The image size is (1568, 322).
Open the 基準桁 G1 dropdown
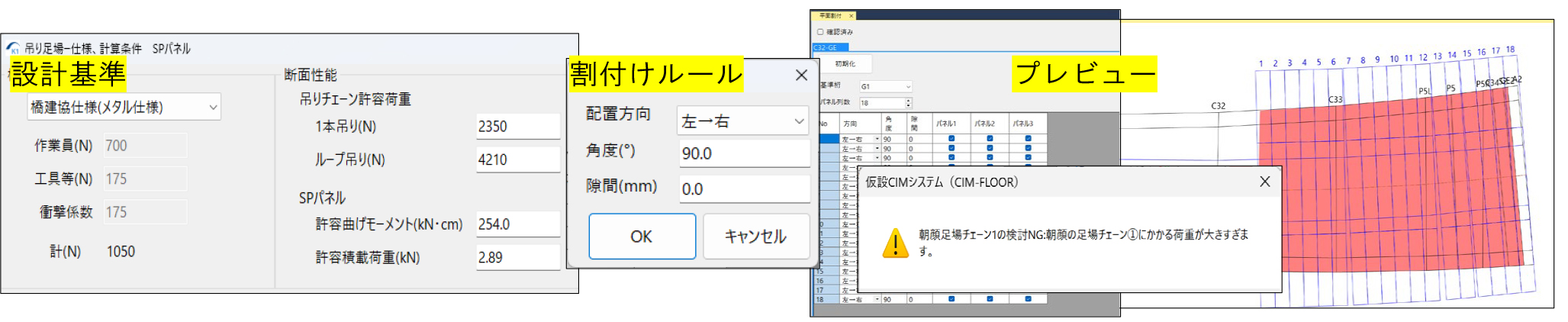(x=885, y=86)
